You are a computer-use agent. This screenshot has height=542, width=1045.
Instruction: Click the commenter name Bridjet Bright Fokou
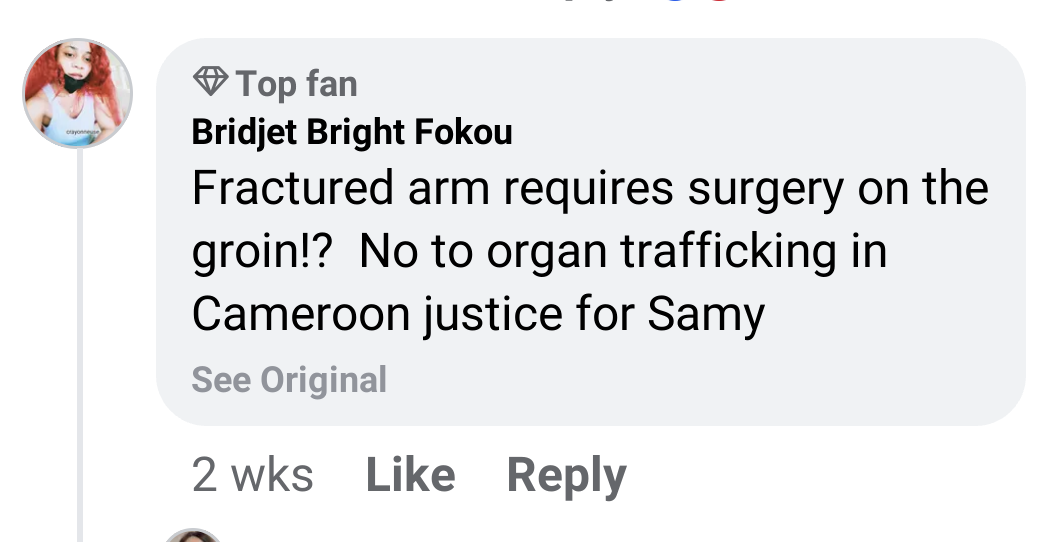351,132
